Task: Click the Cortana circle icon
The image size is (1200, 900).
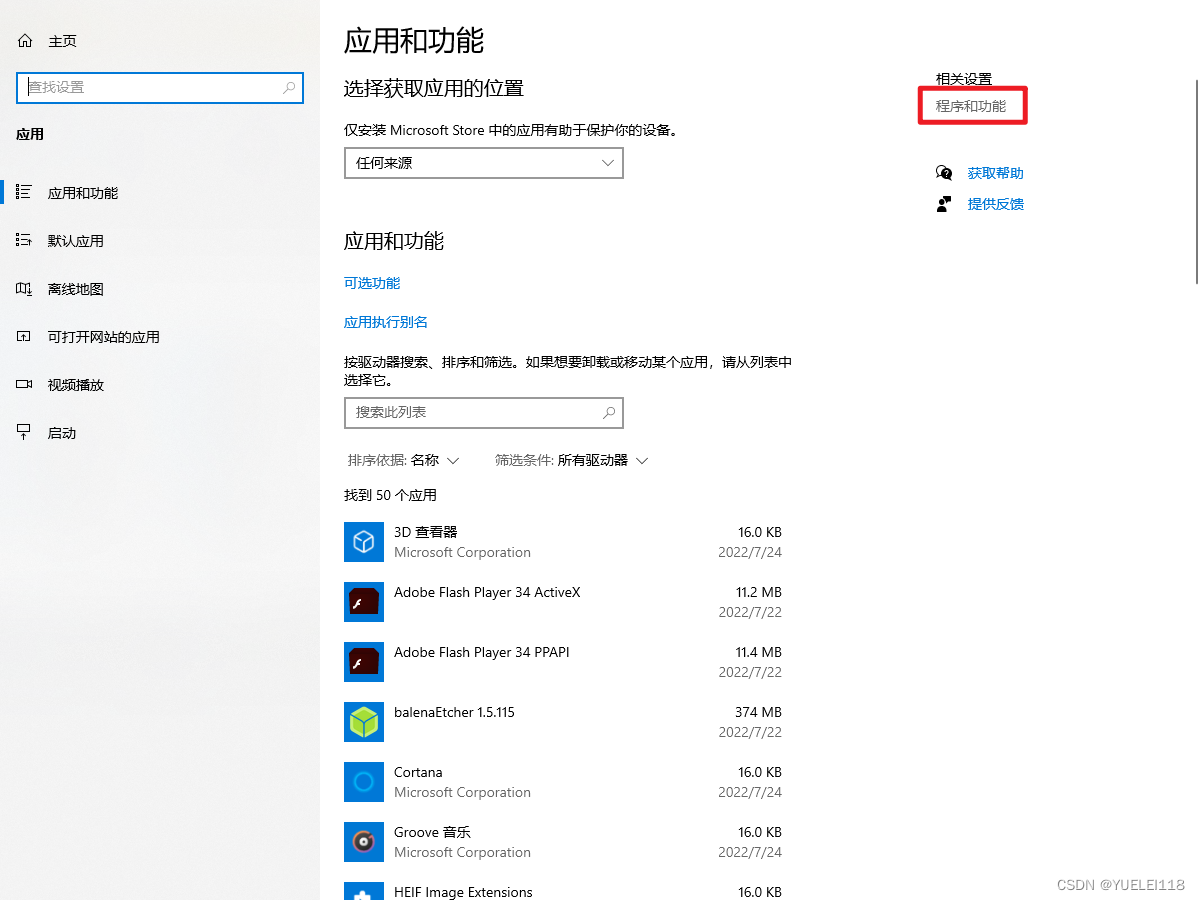Action: pos(364,782)
